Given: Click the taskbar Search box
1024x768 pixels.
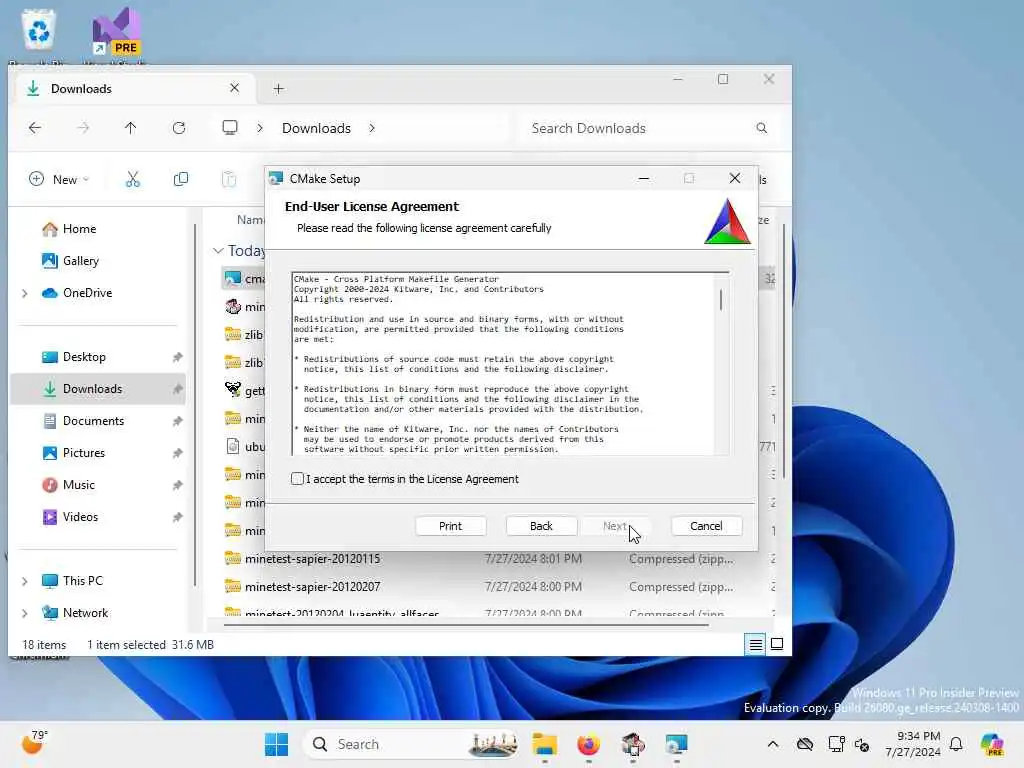Looking at the screenshot, I should (x=413, y=744).
